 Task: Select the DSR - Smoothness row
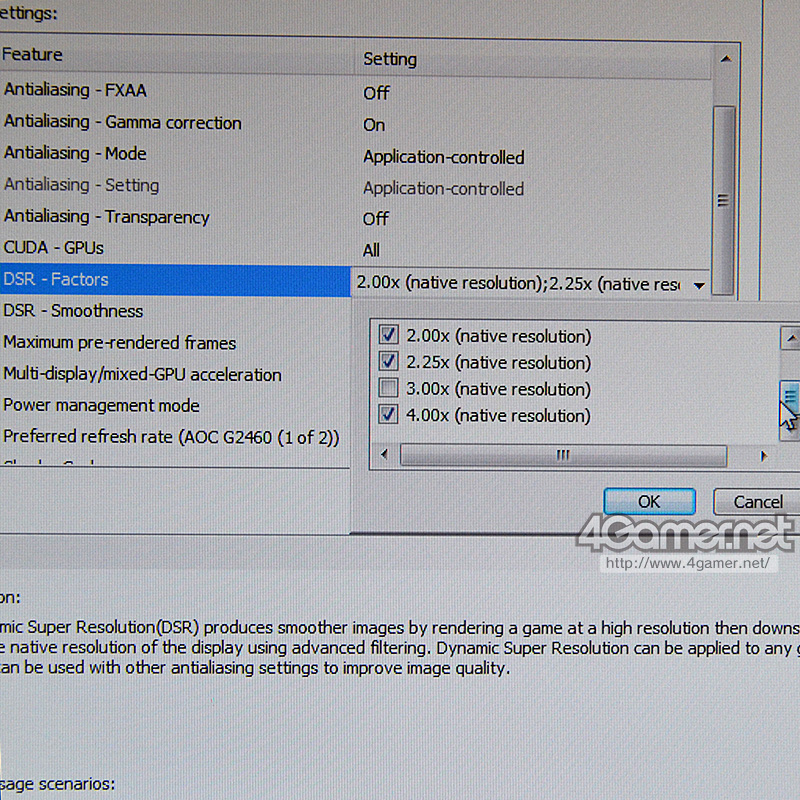(175, 311)
